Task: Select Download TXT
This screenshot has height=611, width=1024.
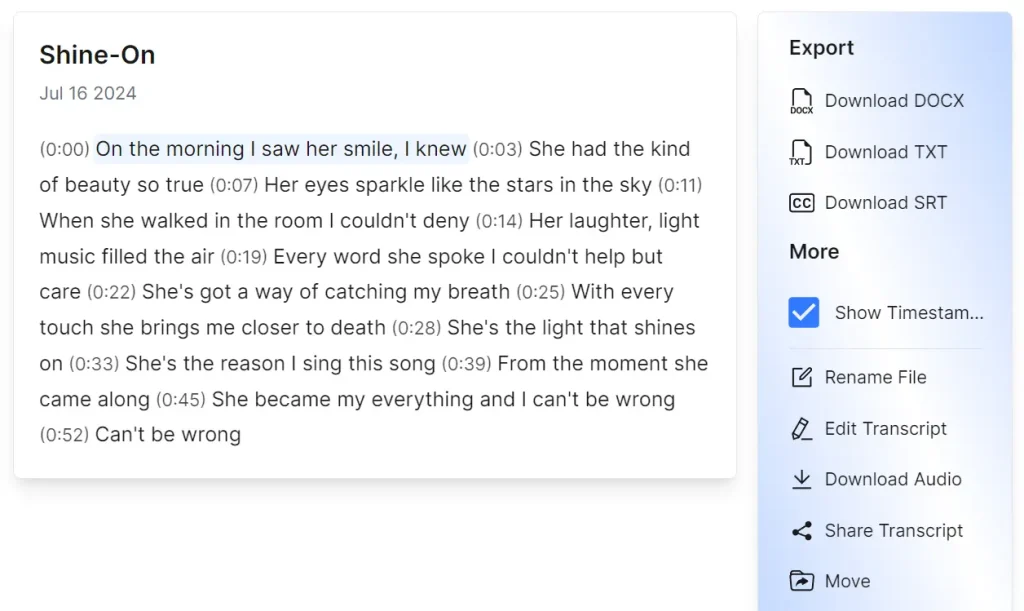Action: click(x=886, y=152)
